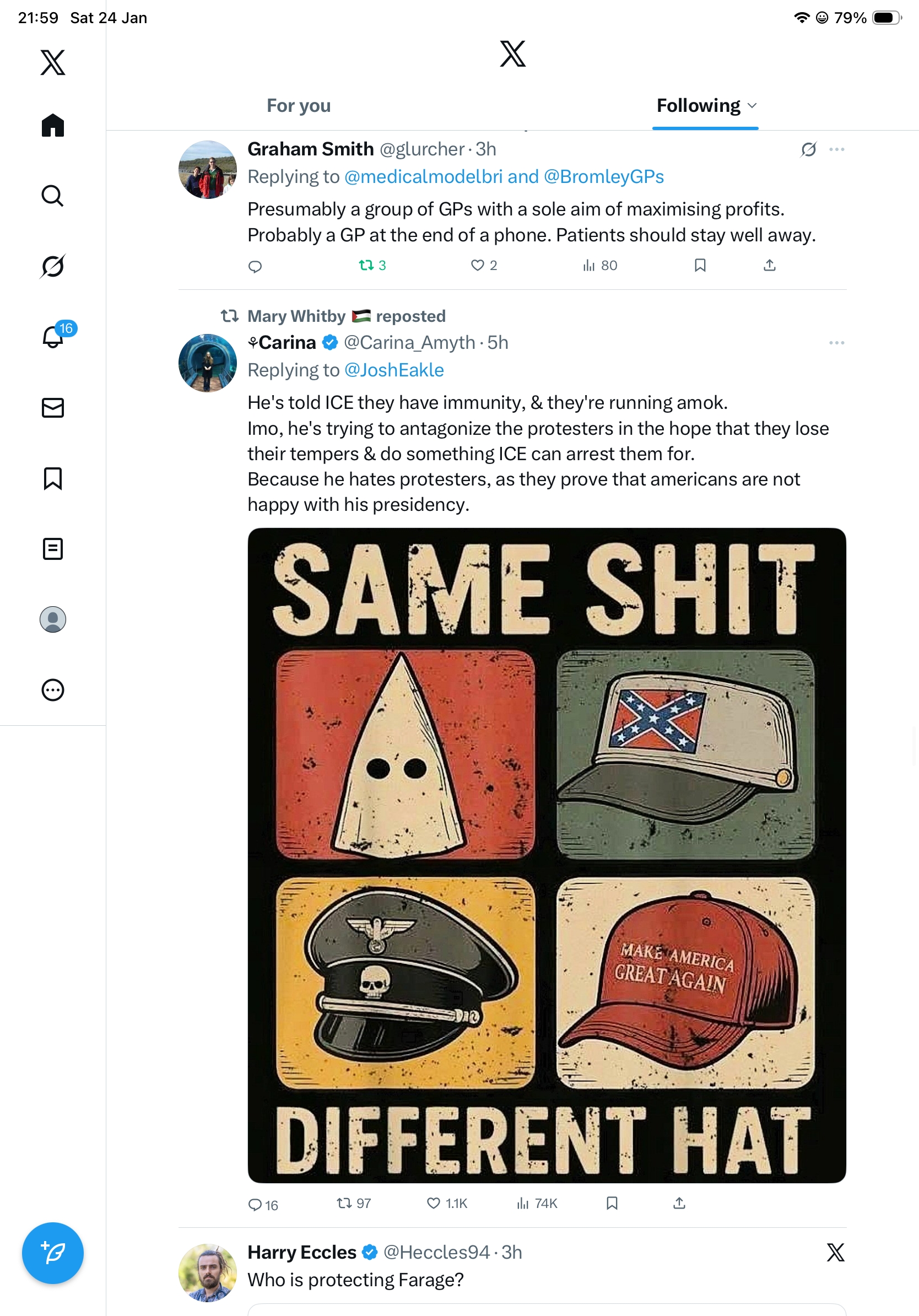Select the Following tab
The height and width of the screenshot is (1316, 919).
pyautogui.click(x=698, y=105)
